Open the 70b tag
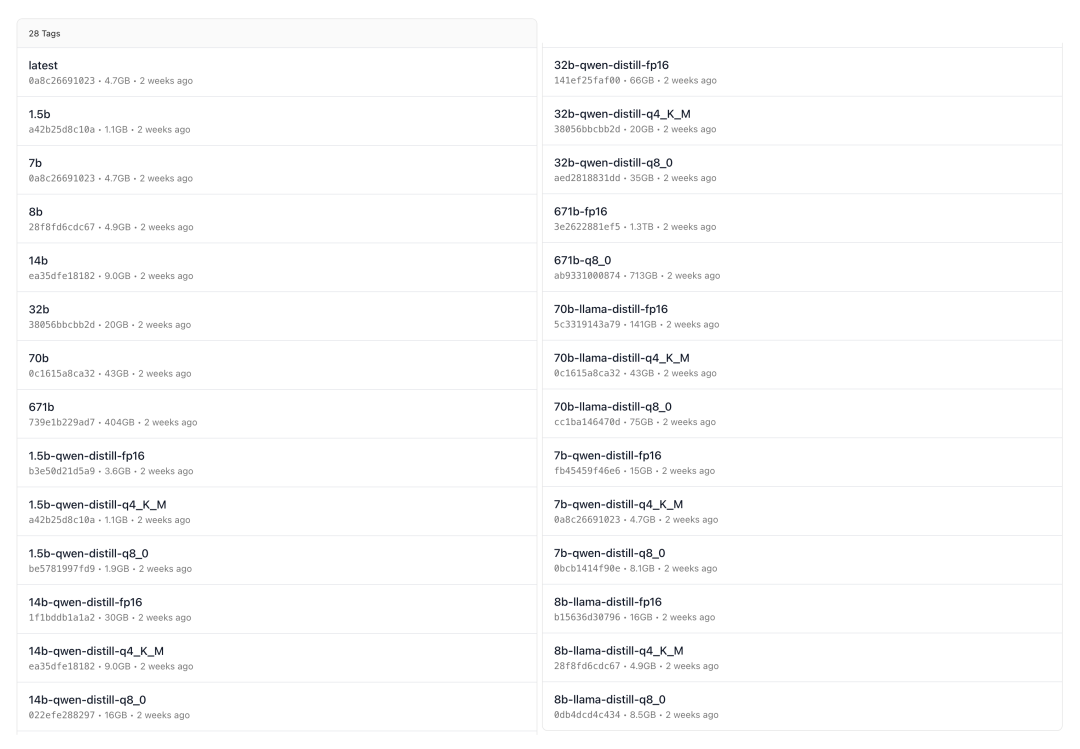 [x=39, y=359]
